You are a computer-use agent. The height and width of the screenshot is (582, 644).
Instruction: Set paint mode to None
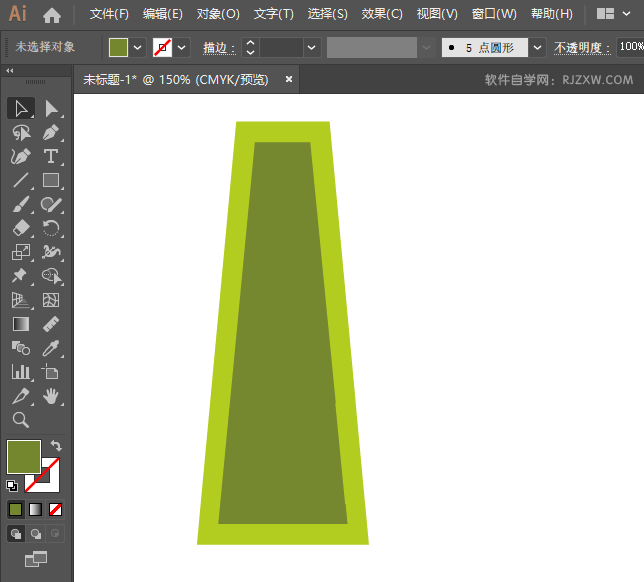pos(56,509)
